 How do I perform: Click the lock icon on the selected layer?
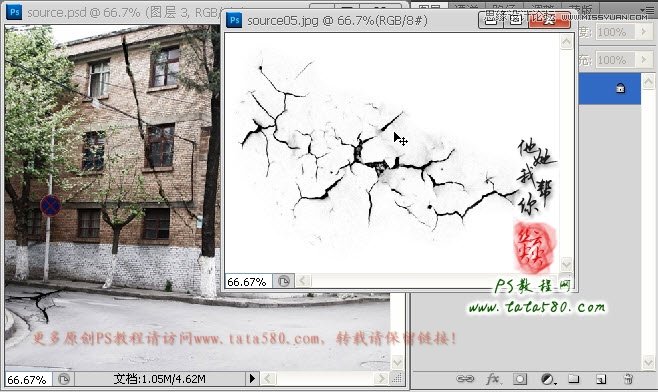click(620, 88)
